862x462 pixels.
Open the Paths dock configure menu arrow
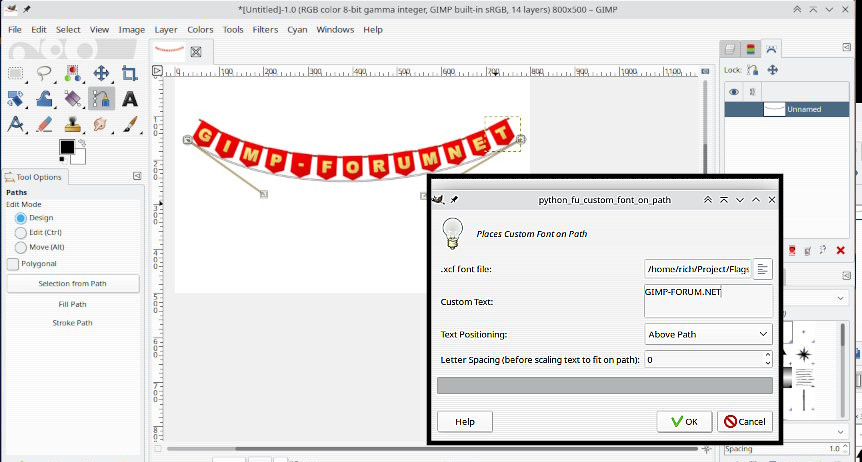(847, 48)
